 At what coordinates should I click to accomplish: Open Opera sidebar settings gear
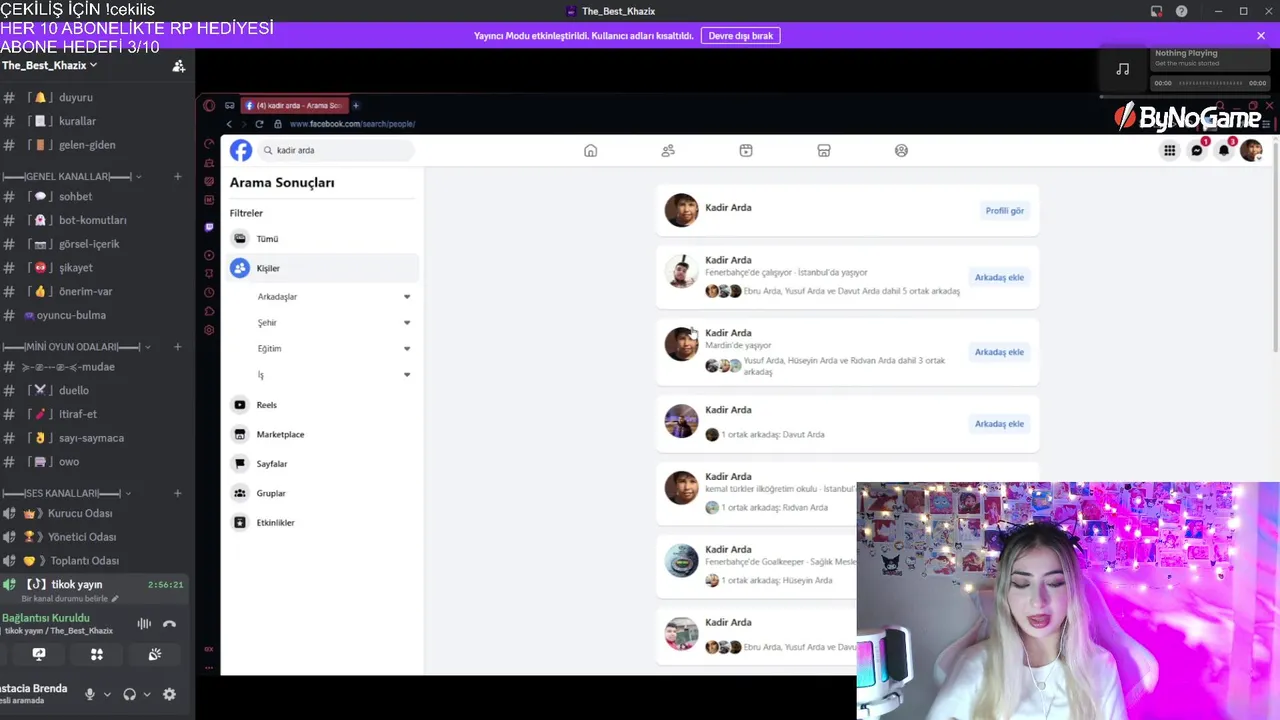pos(209,330)
